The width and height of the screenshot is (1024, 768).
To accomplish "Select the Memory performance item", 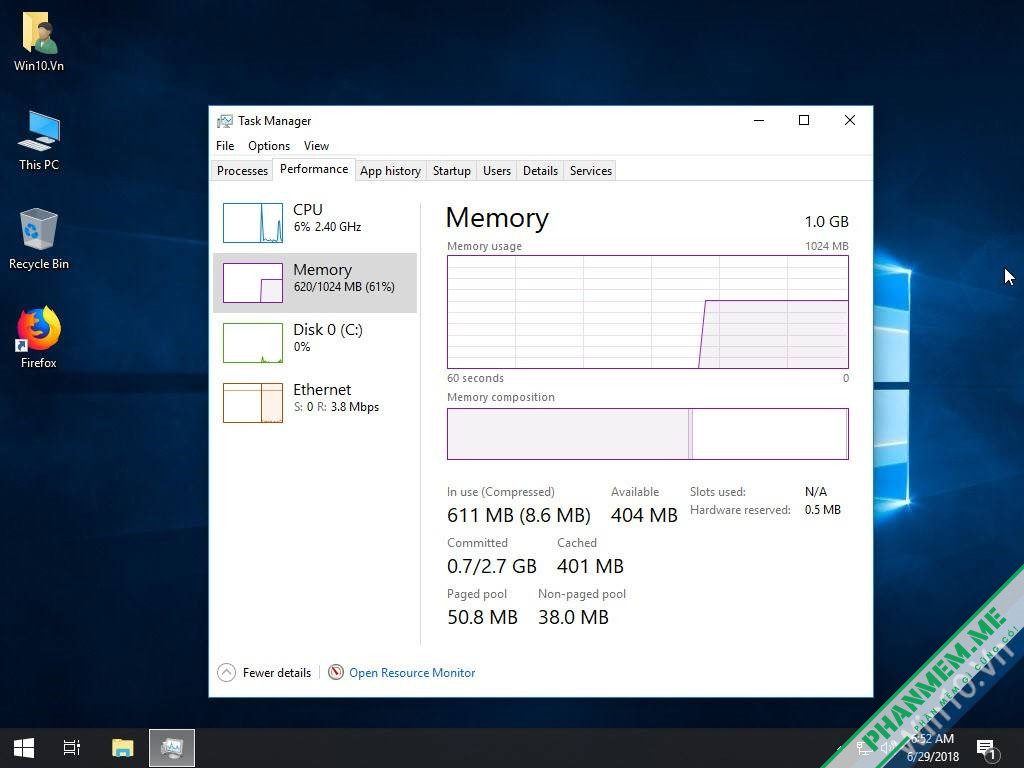I will coord(315,283).
